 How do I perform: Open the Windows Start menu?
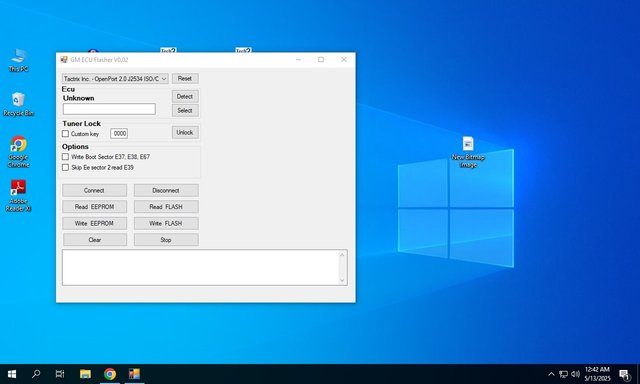coord(12,374)
